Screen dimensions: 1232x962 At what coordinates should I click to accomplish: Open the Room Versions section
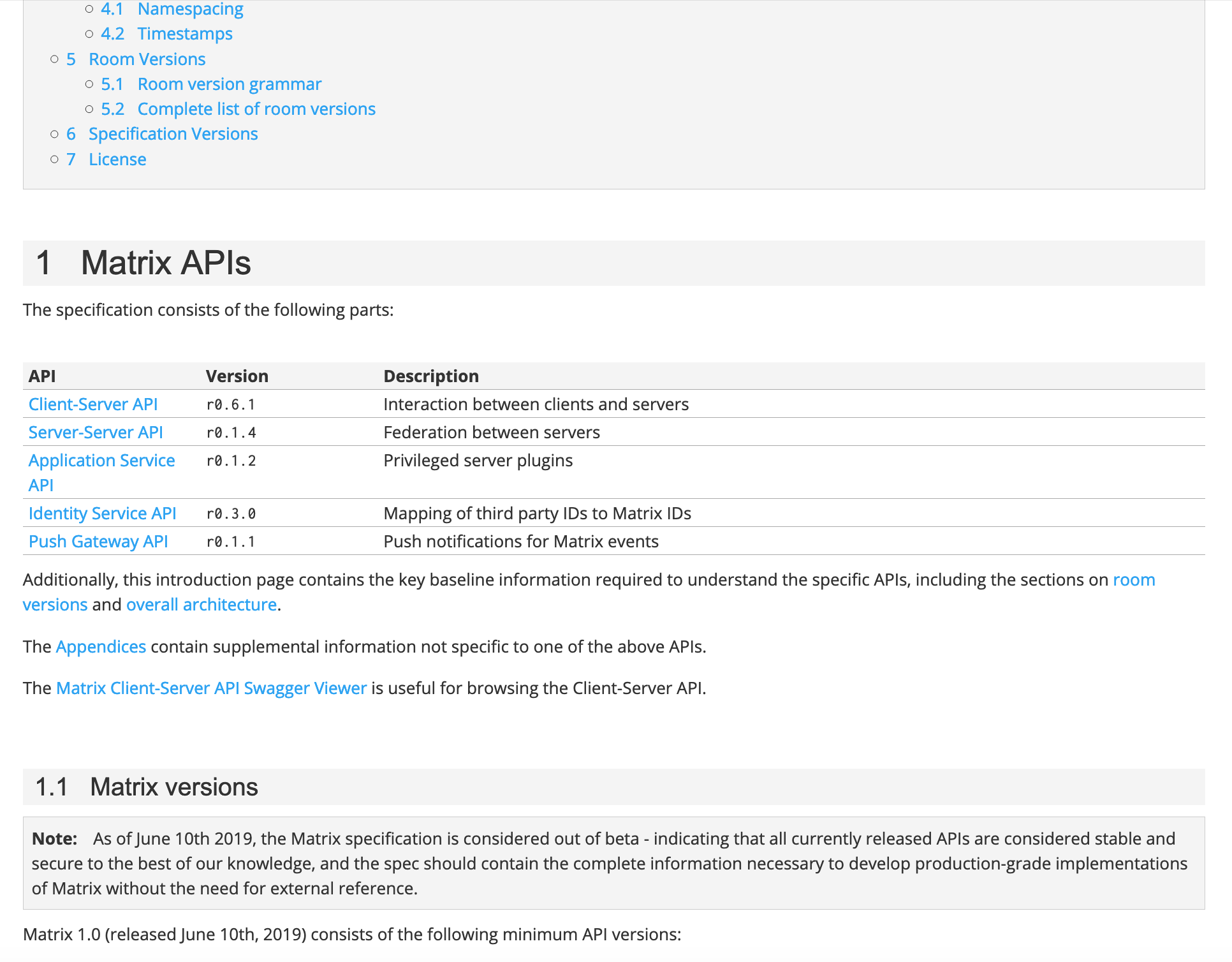(x=147, y=59)
